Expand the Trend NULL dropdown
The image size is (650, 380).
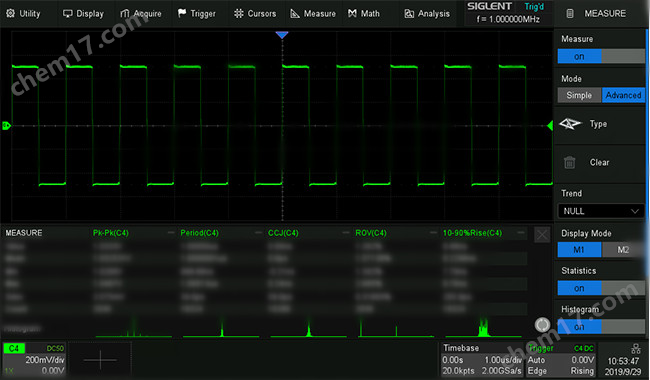[601, 211]
